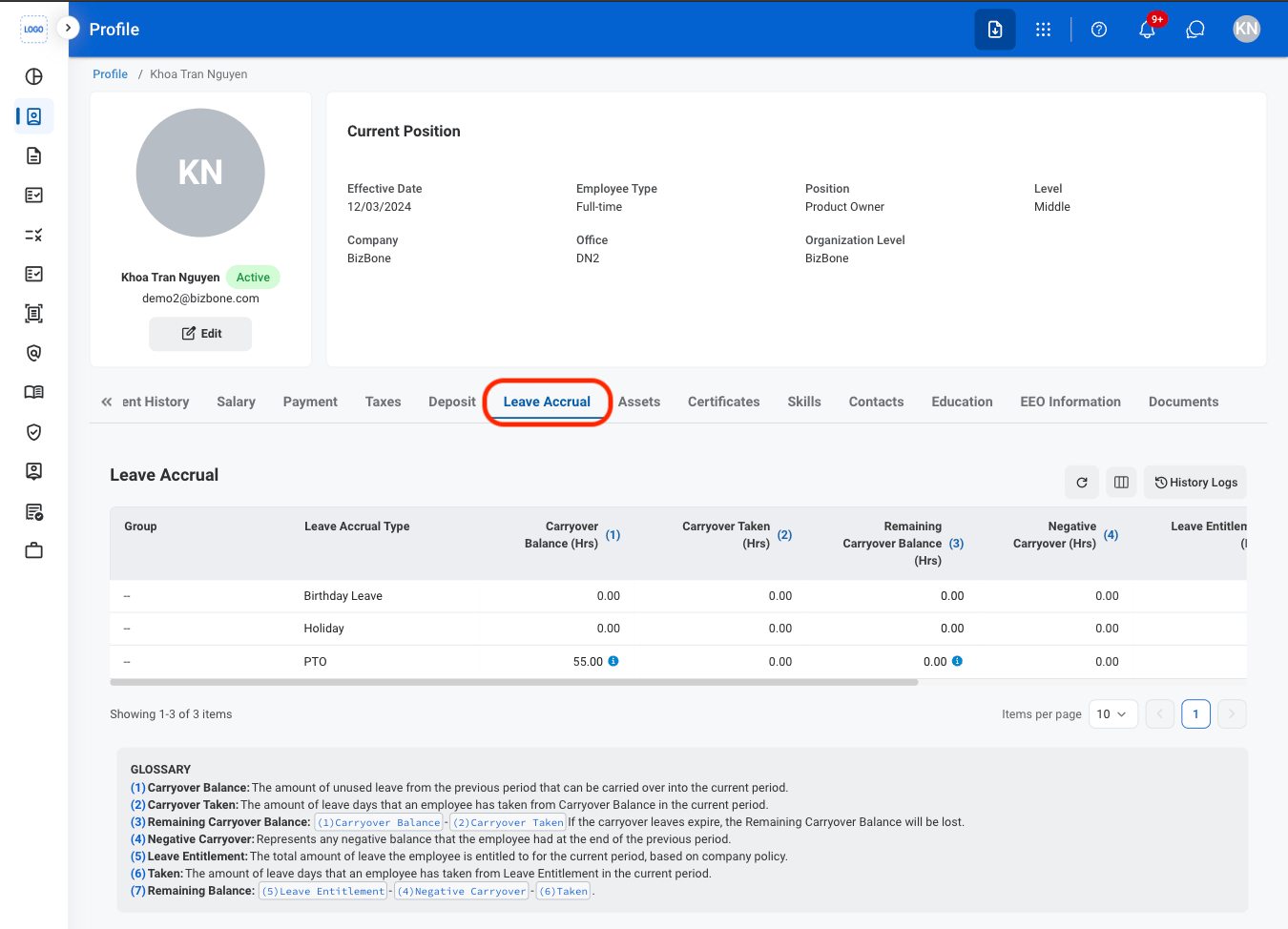Open the Taxes tab
This screenshot has width=1288, height=929.
click(x=383, y=402)
